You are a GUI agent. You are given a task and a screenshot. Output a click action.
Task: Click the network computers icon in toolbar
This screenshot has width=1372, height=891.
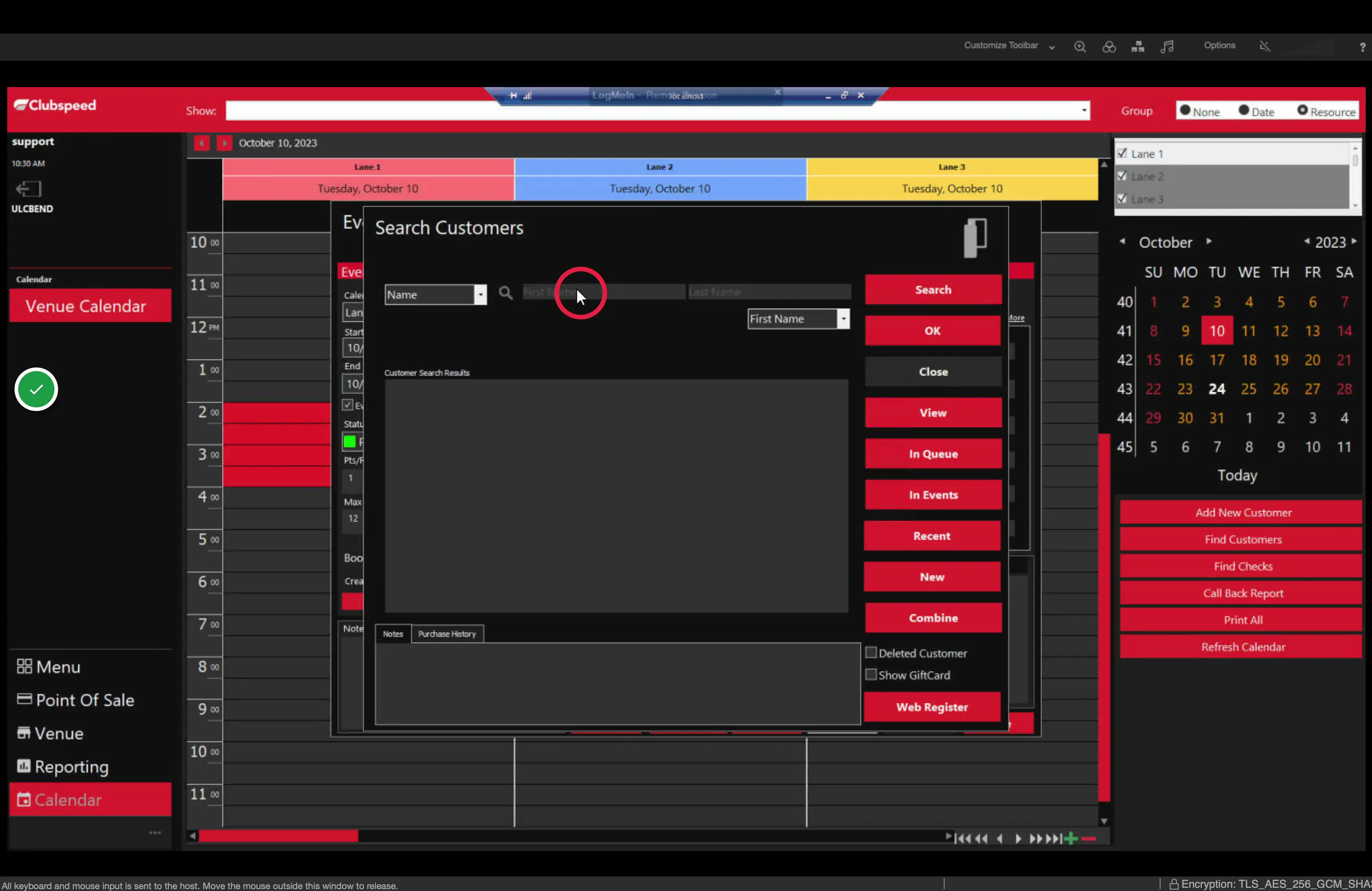(1137, 47)
